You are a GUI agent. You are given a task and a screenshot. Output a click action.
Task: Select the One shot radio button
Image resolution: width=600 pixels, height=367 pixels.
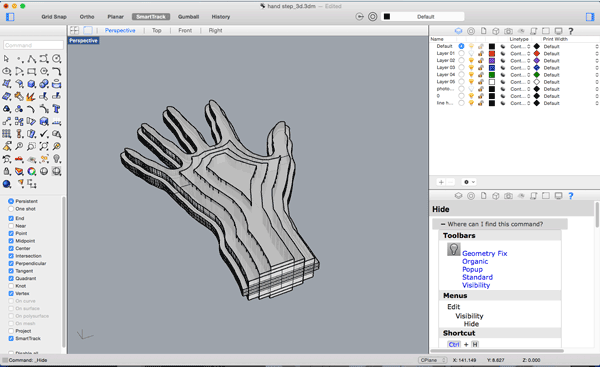11,209
